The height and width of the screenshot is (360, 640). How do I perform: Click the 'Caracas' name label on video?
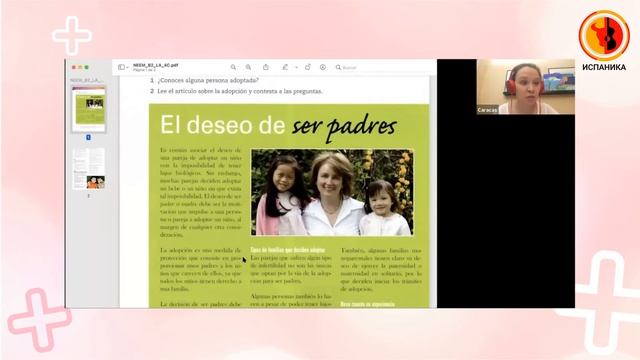[487, 110]
